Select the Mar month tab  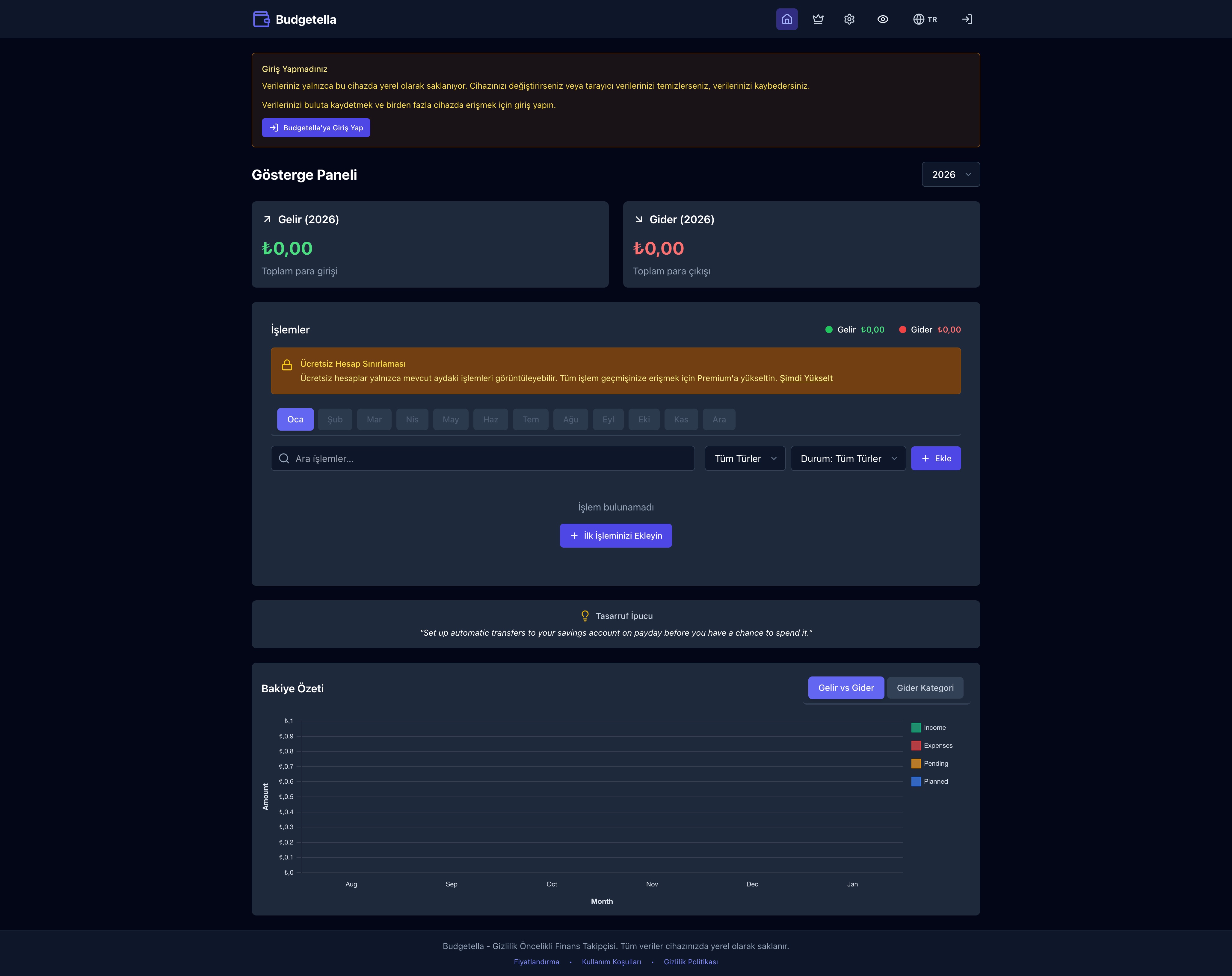(374, 419)
